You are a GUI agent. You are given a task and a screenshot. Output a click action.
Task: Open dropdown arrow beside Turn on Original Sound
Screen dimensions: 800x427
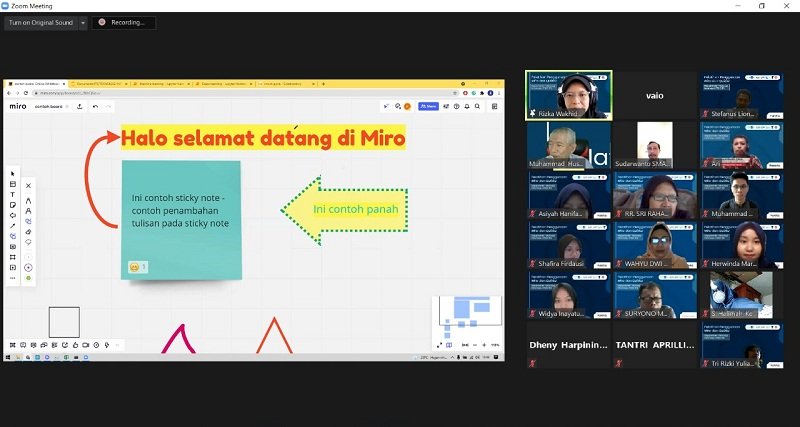point(83,22)
